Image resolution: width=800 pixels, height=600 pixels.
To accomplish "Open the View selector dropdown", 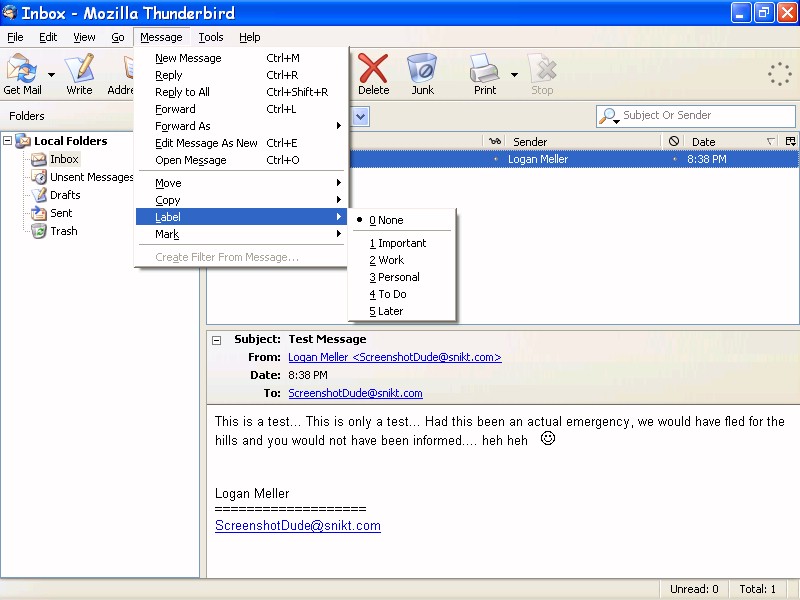I will [x=360, y=117].
